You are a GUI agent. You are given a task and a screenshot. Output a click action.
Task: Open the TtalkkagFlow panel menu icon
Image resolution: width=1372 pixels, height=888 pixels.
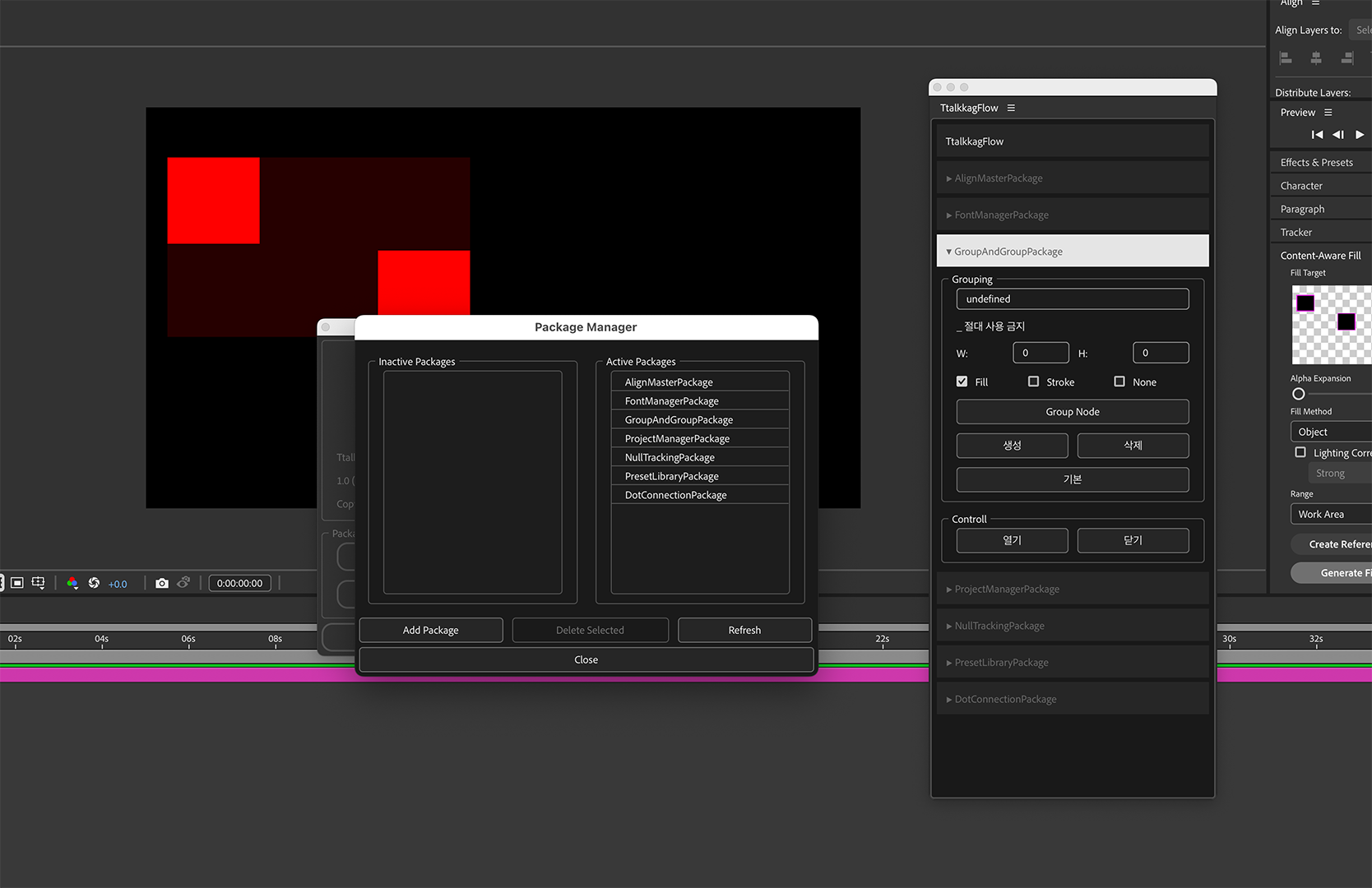(1011, 108)
